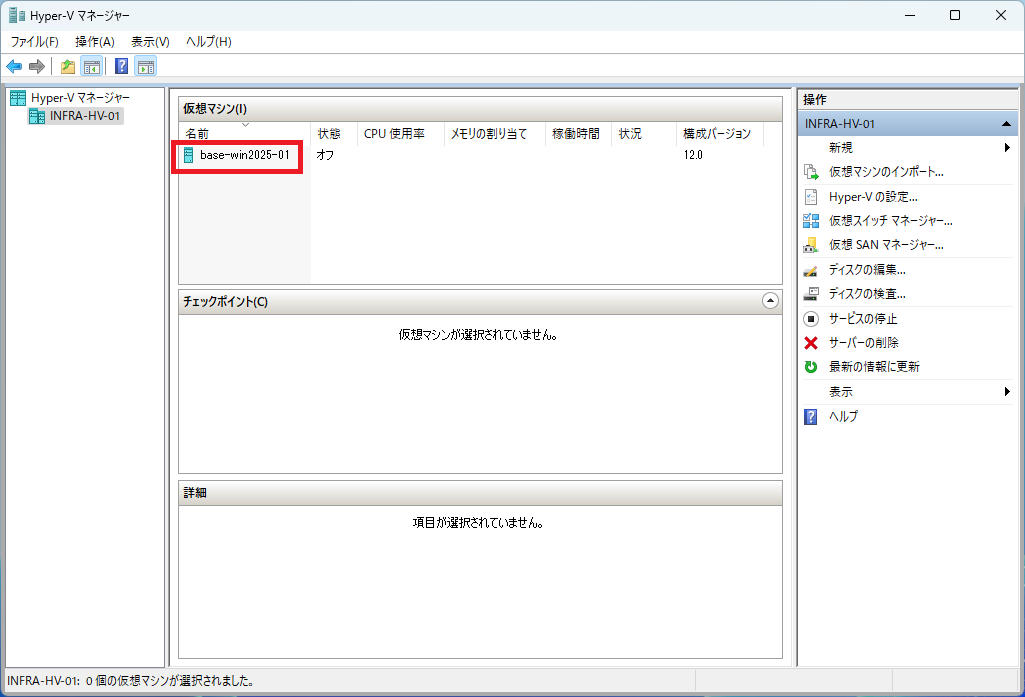
Task: Expand the 新規 submenu arrow
Action: 1007,148
